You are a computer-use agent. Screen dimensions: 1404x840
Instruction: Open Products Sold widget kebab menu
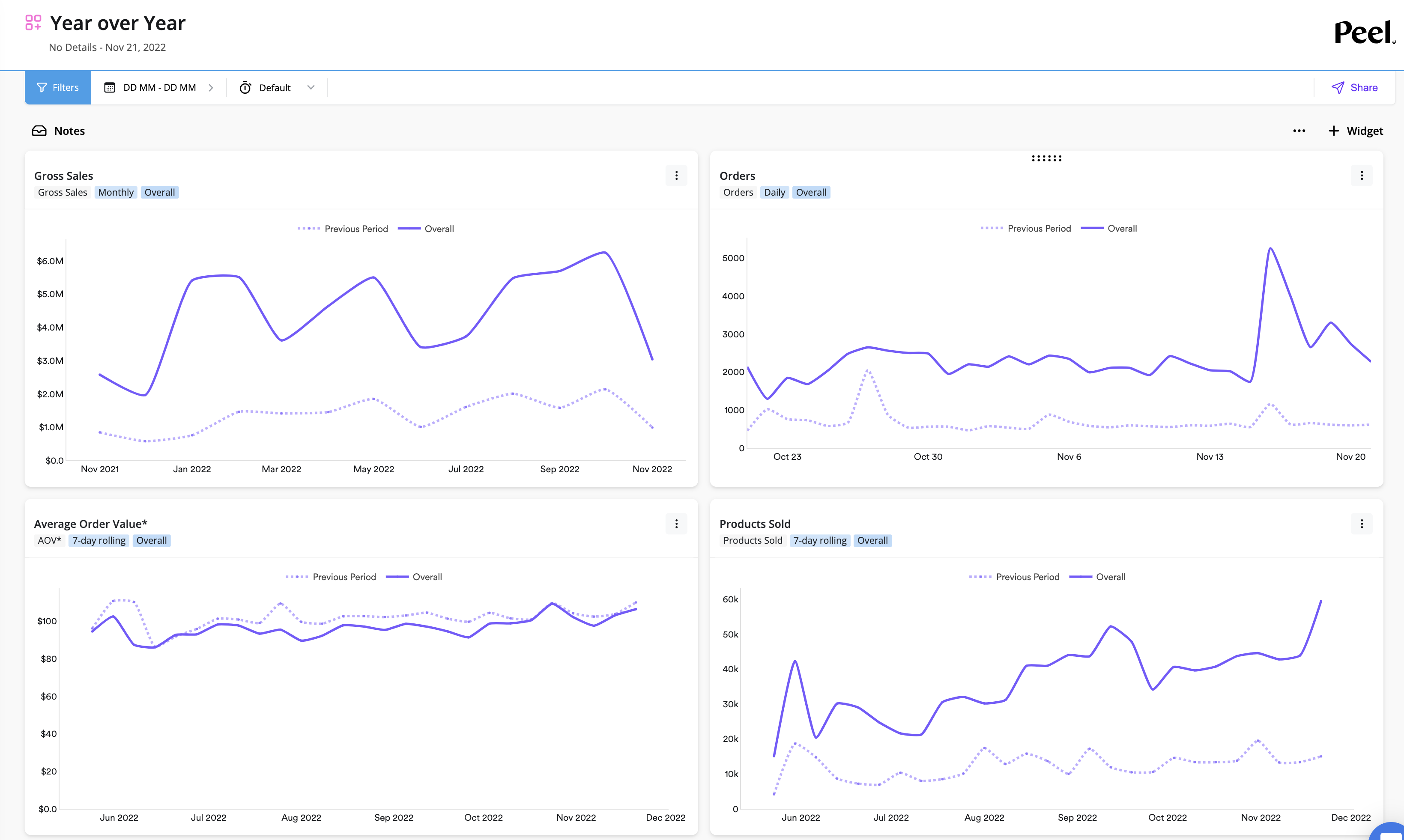pyautogui.click(x=1362, y=524)
